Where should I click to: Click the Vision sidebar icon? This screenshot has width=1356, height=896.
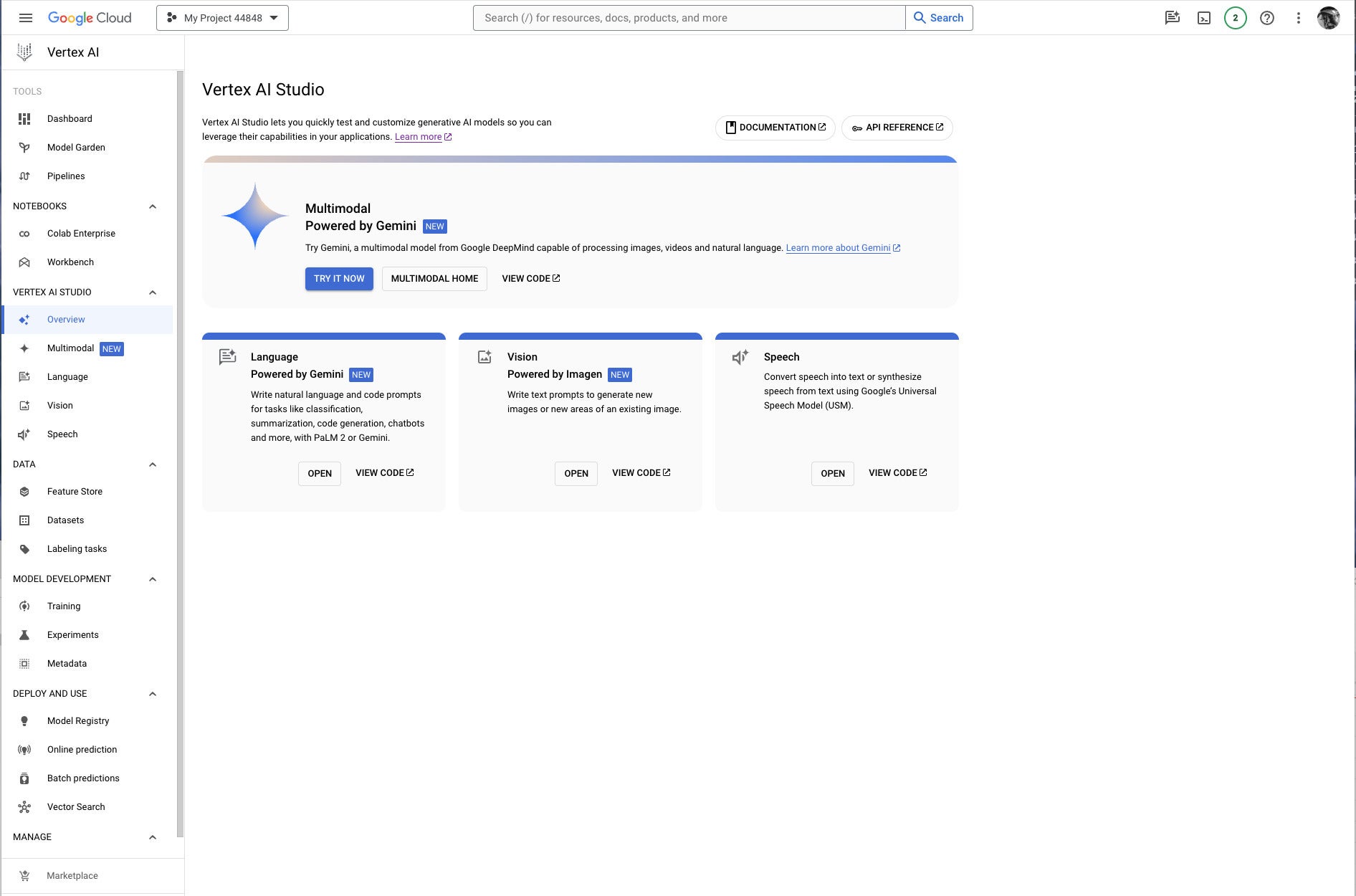[24, 406]
